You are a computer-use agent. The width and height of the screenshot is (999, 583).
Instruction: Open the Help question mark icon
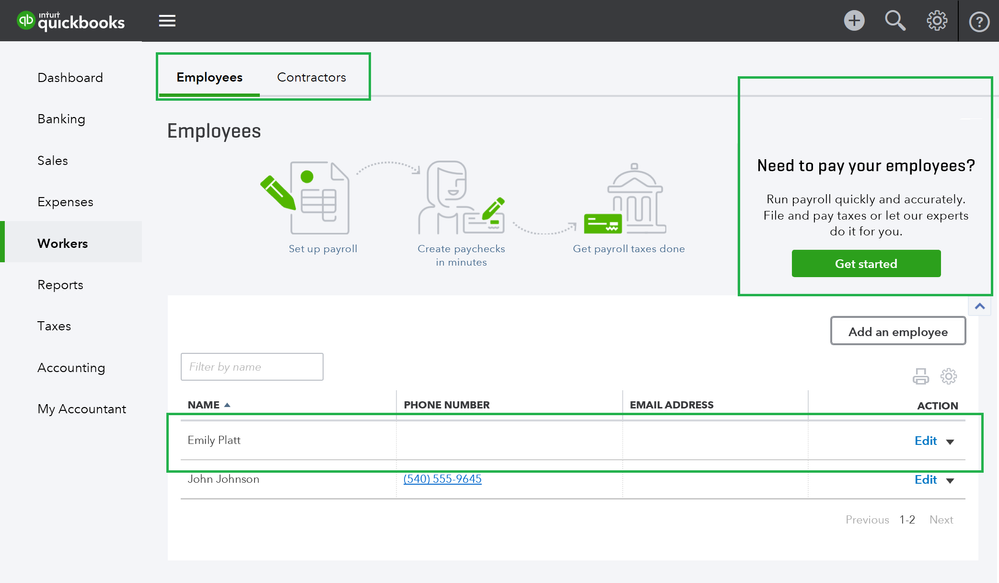click(979, 22)
